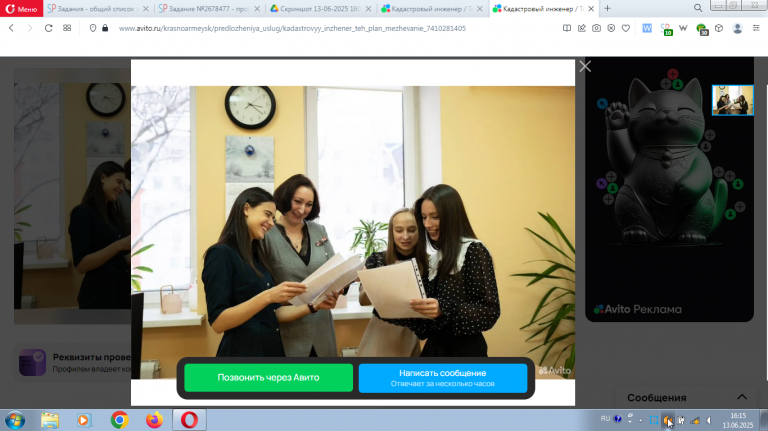Launch media player from taskbar
768x431 pixels.
click(84, 420)
